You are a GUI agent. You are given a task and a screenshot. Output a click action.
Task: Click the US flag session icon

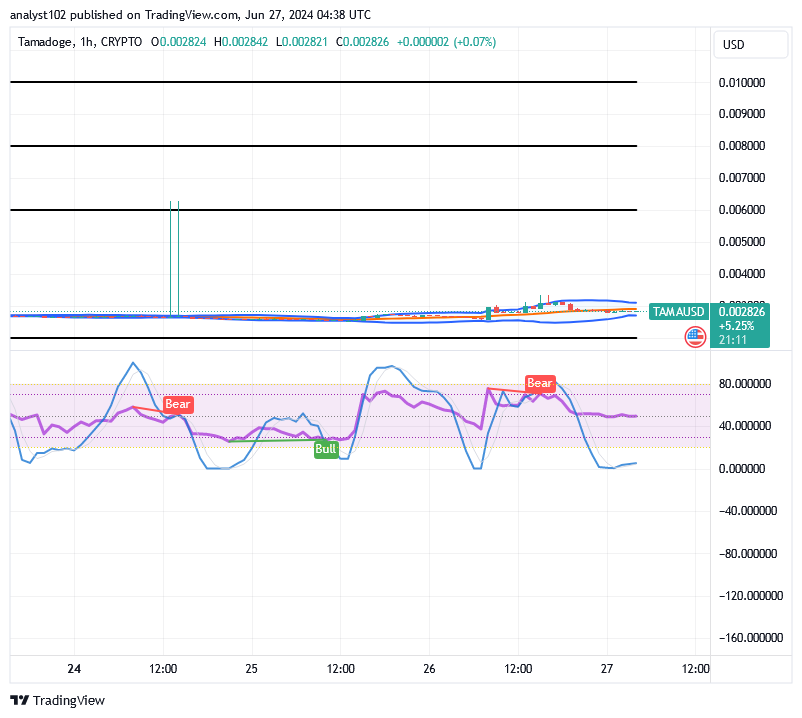pyautogui.click(x=695, y=336)
